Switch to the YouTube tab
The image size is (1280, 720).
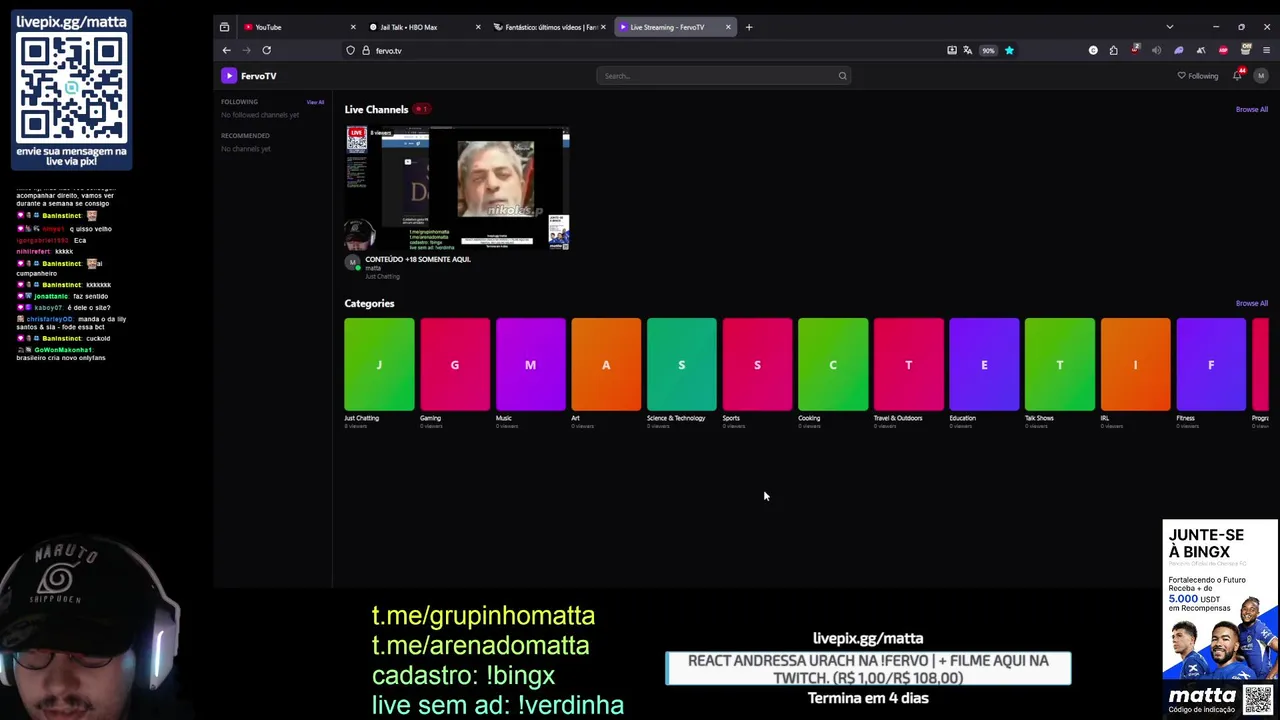pyautogui.click(x=298, y=27)
